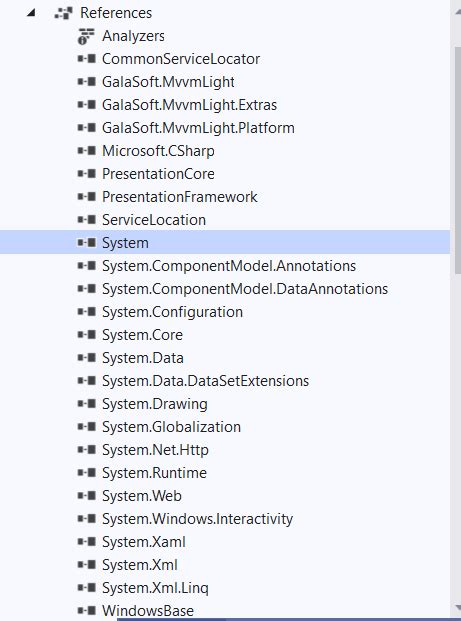Screen dimensions: 461x621
Task: Select System.Web reference text
Action: (142, 495)
